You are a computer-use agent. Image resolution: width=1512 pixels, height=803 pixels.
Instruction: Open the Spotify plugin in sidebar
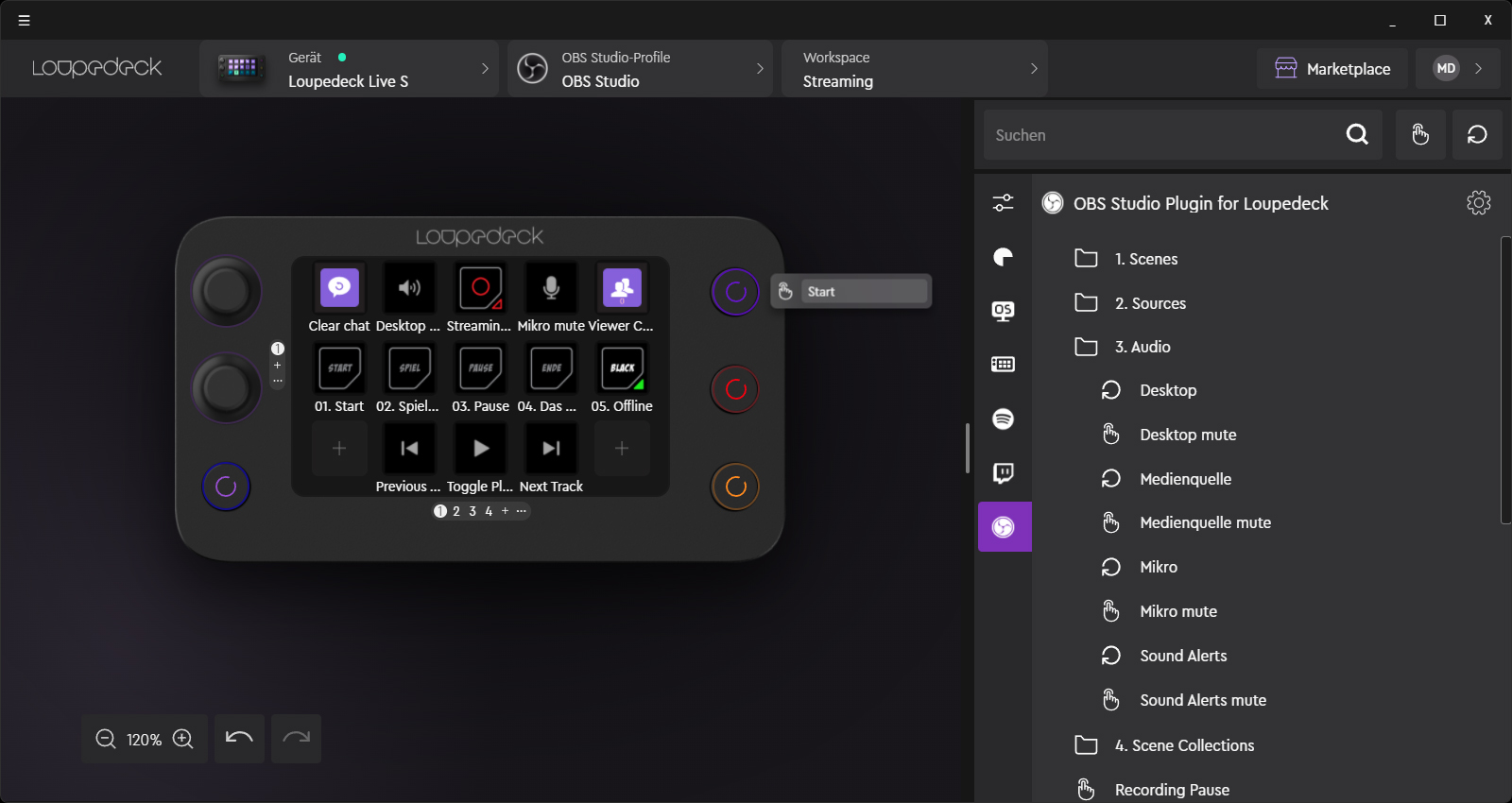[1003, 419]
